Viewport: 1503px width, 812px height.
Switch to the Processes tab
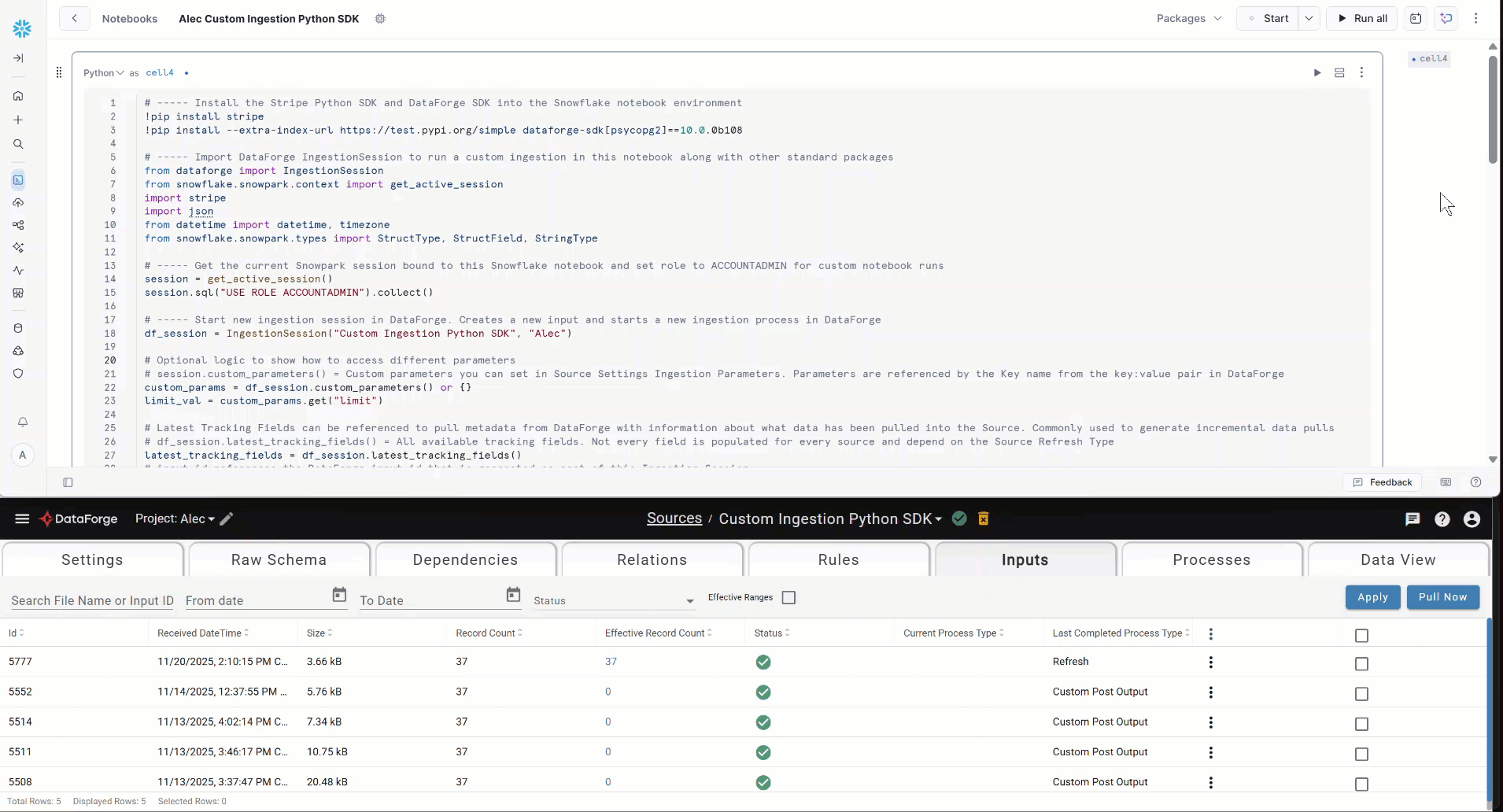tap(1211, 559)
